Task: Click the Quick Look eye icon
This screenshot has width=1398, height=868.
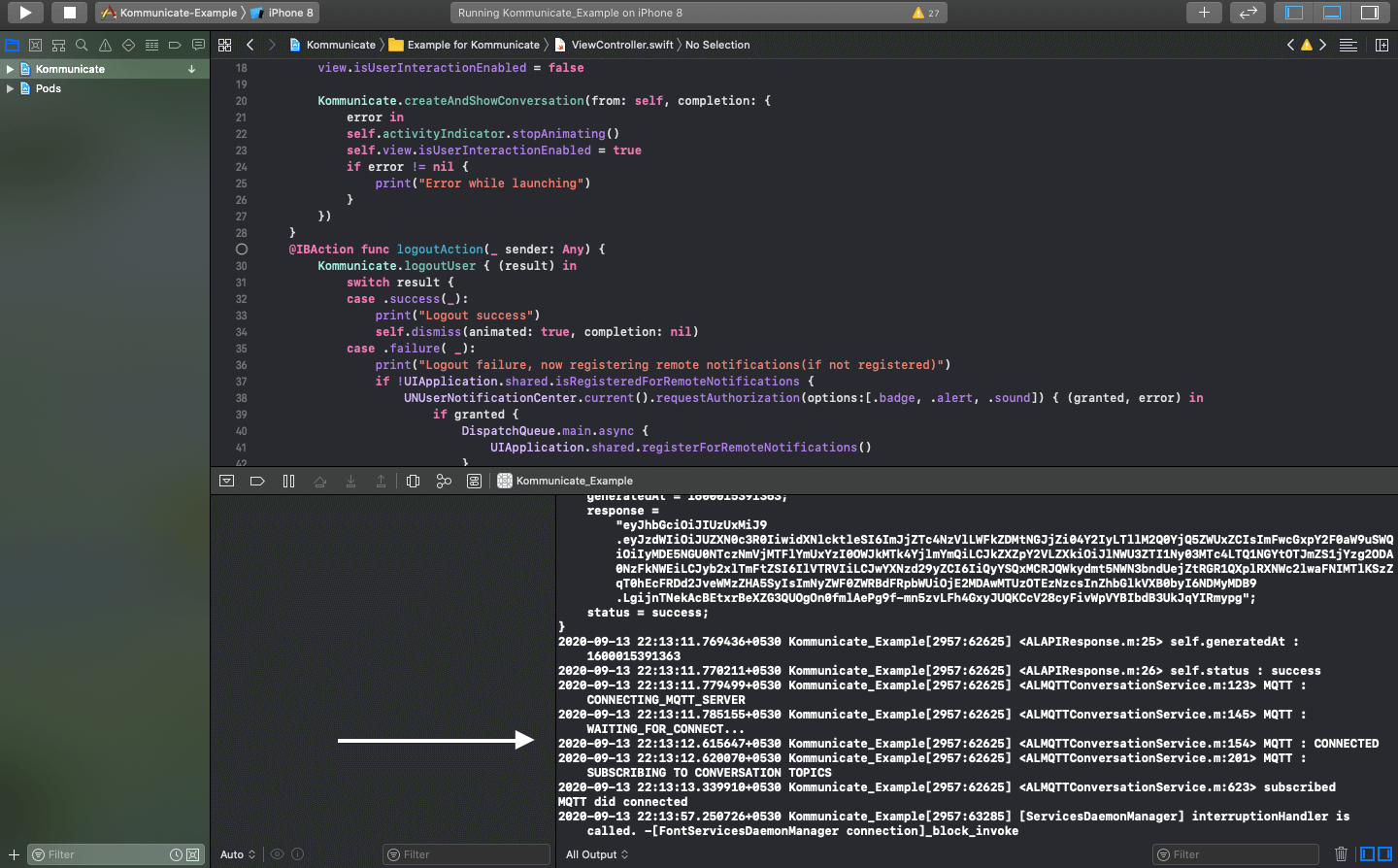Action: (x=277, y=854)
